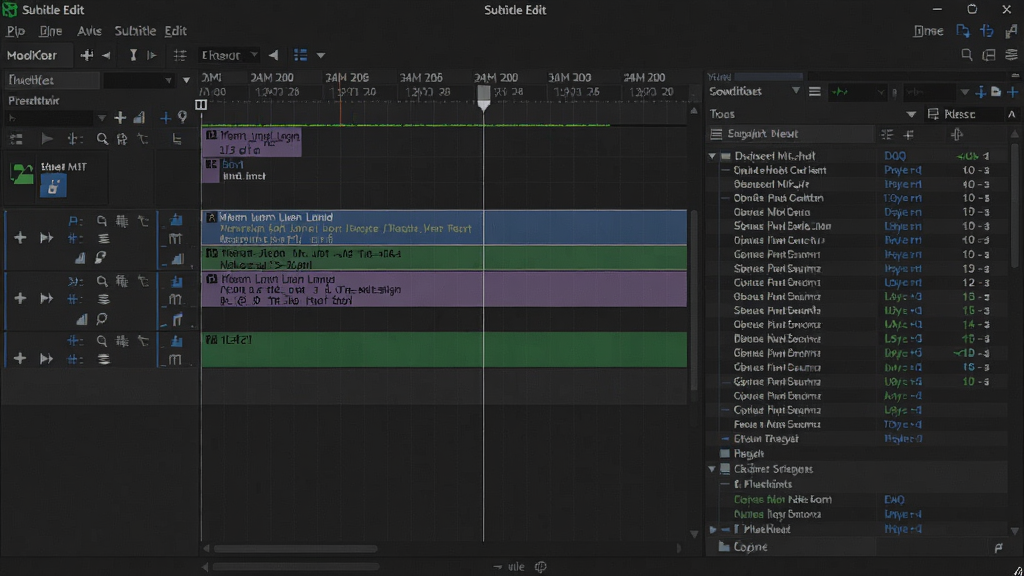Click the volume ramp icon on the first track
1024x576 pixels.
tap(80, 259)
